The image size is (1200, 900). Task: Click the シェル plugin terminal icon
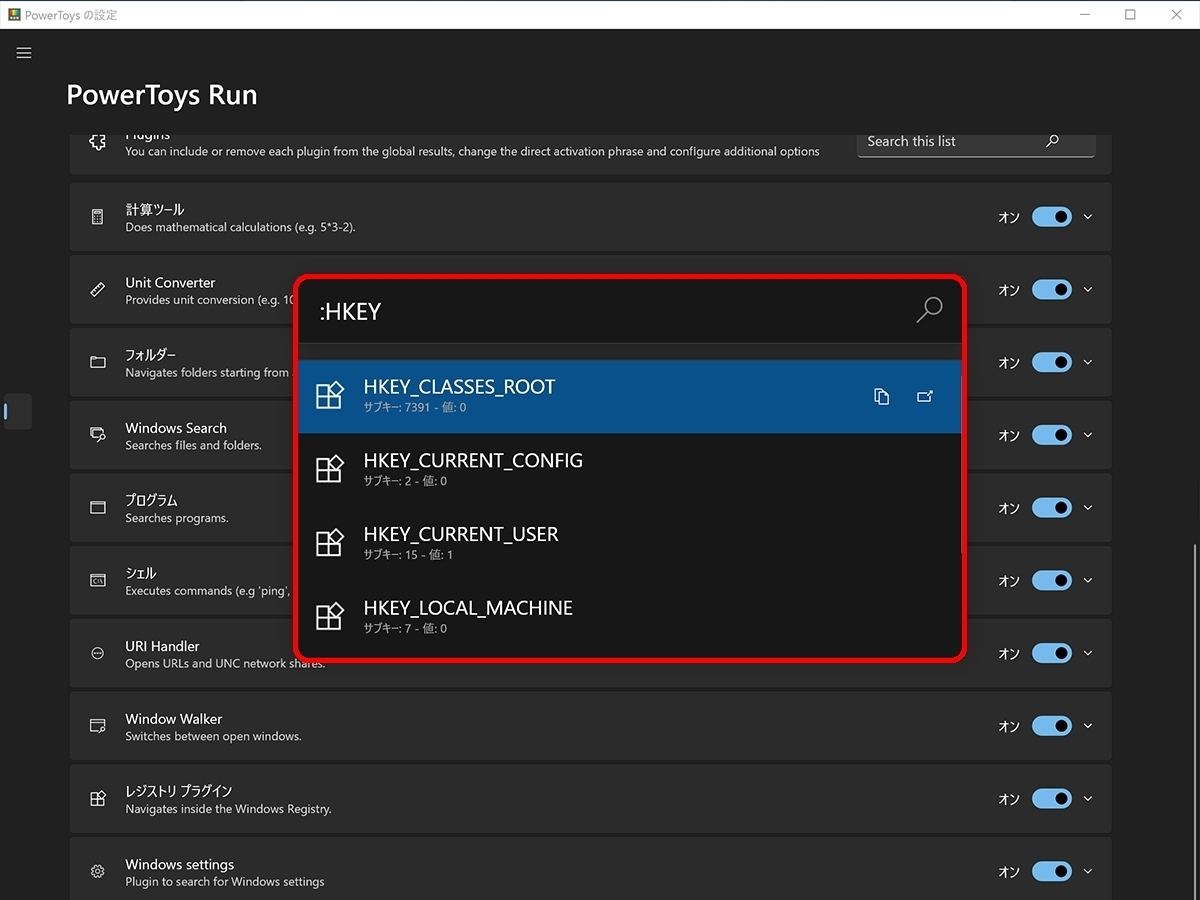coord(97,581)
